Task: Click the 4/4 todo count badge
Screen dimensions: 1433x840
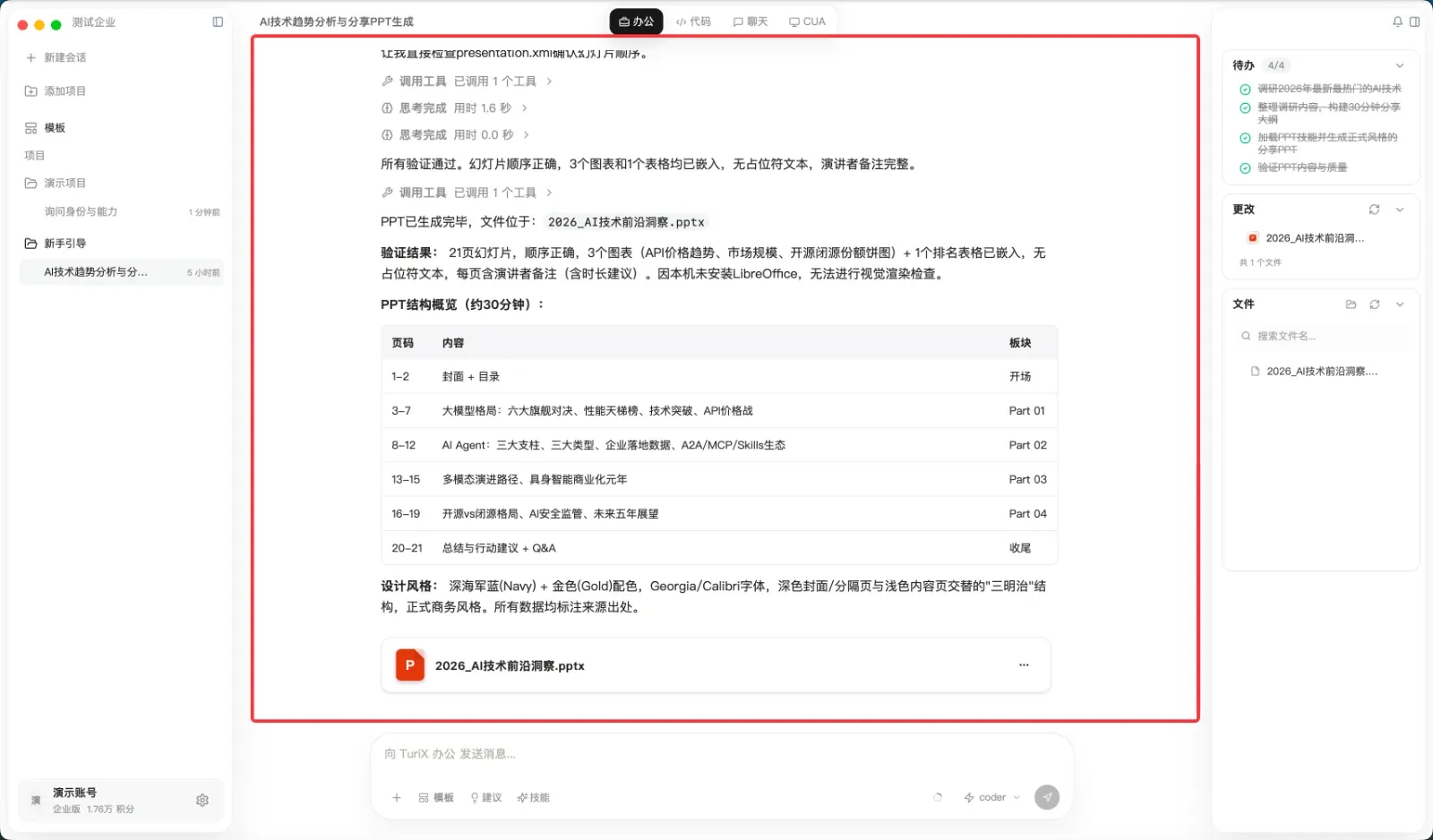Action: click(x=1276, y=66)
